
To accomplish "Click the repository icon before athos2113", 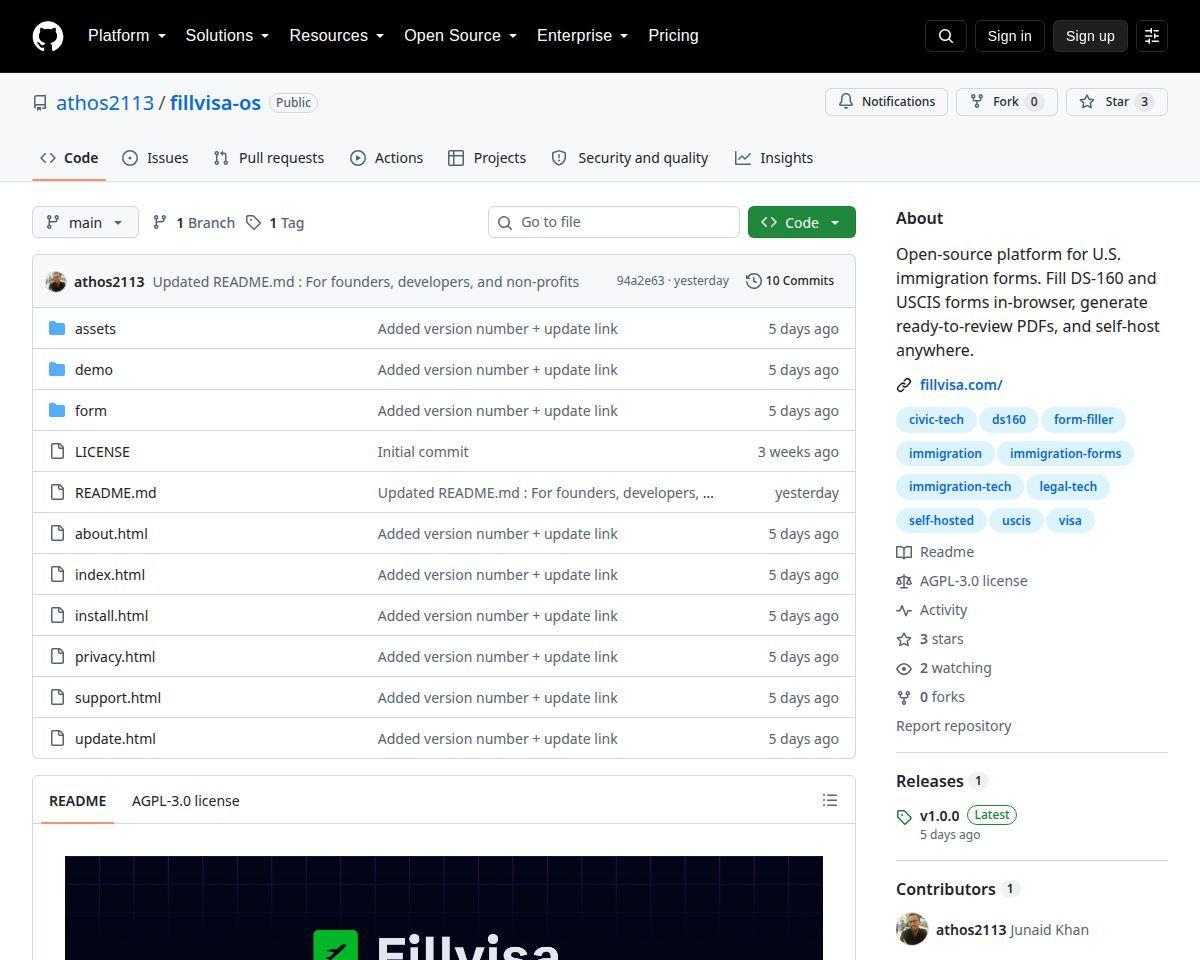I will pyautogui.click(x=40, y=103).
